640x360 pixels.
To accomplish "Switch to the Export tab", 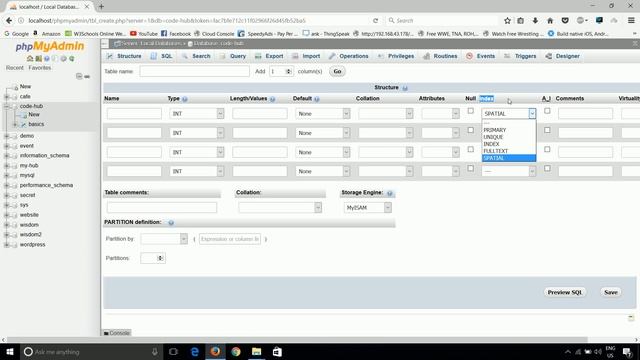I will pos(269,56).
